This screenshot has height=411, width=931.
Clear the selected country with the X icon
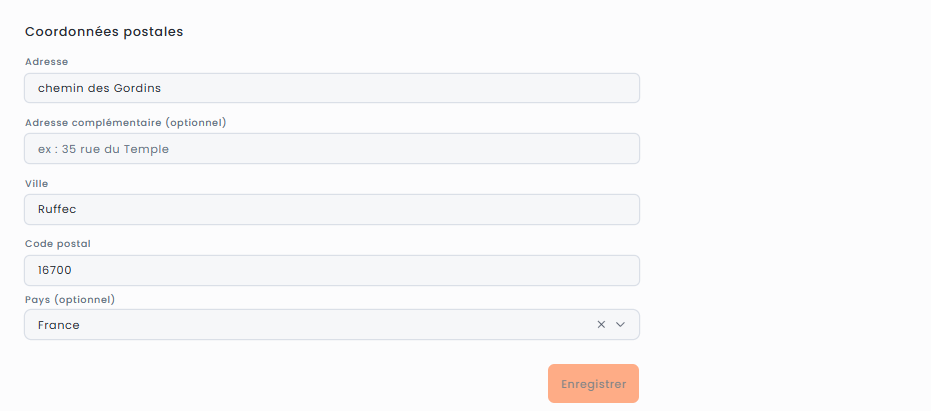tap(601, 325)
